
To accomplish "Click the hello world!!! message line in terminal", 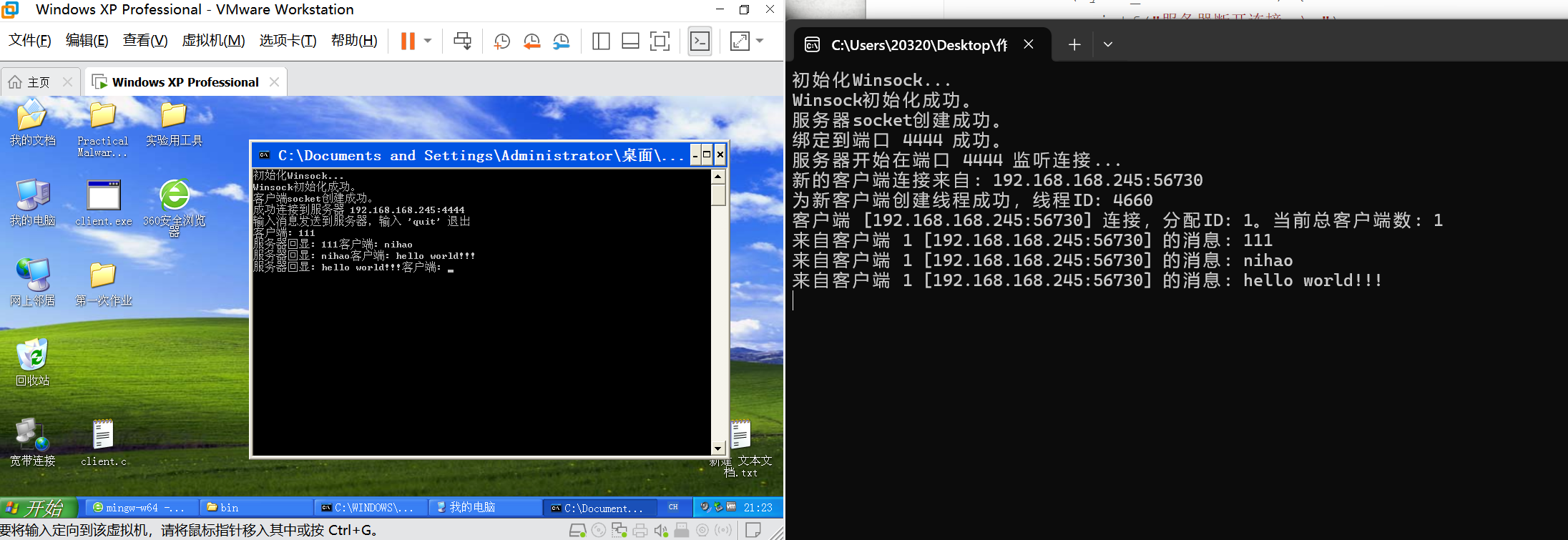I will tap(1087, 280).
